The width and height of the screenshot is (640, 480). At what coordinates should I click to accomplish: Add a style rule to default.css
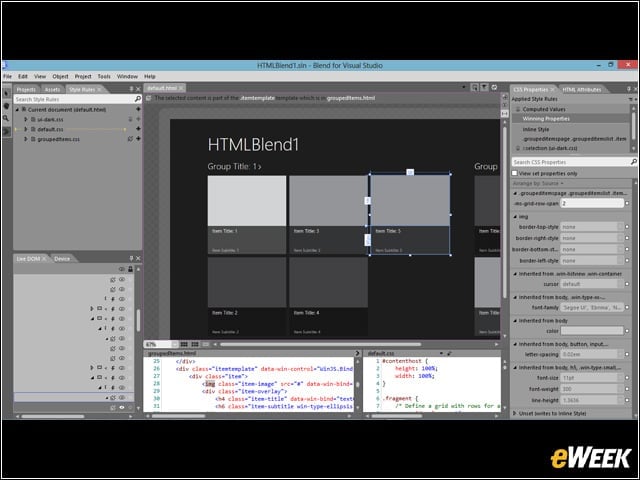click(138, 129)
